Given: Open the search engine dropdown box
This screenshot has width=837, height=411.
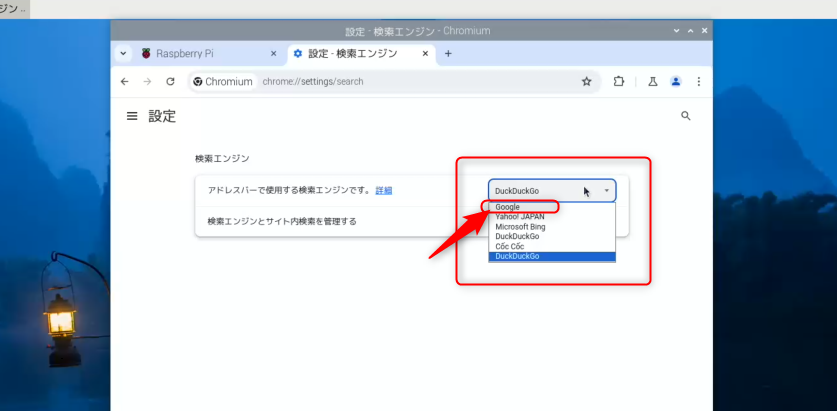Looking at the screenshot, I should pos(552,191).
